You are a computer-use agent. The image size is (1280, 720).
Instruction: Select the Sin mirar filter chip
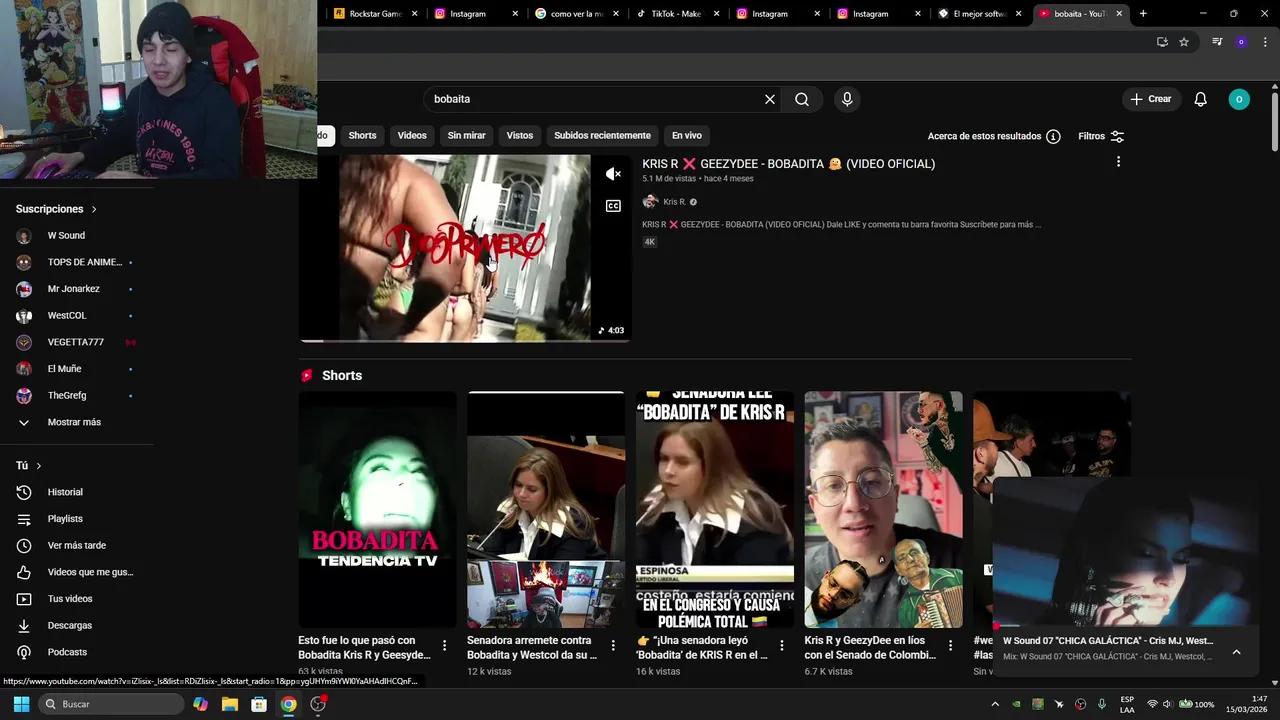tap(466, 136)
